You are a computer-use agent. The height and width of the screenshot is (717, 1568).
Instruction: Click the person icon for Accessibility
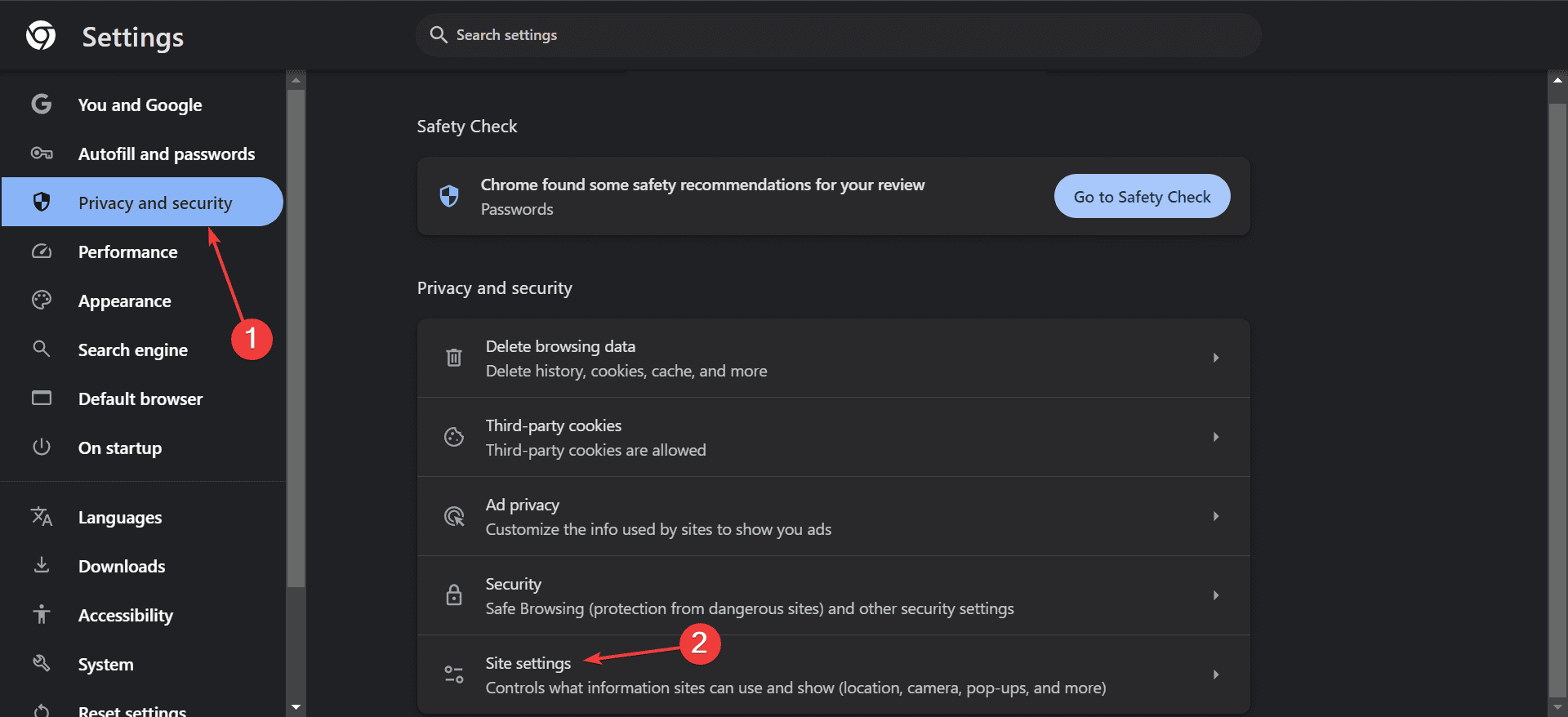pyautogui.click(x=42, y=615)
